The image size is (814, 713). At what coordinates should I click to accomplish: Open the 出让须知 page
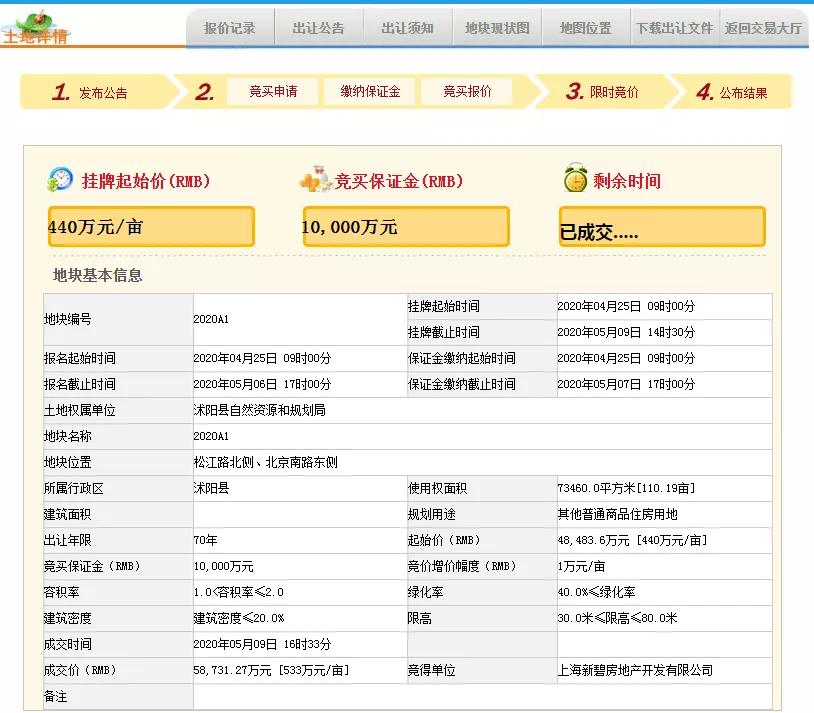[x=409, y=29]
